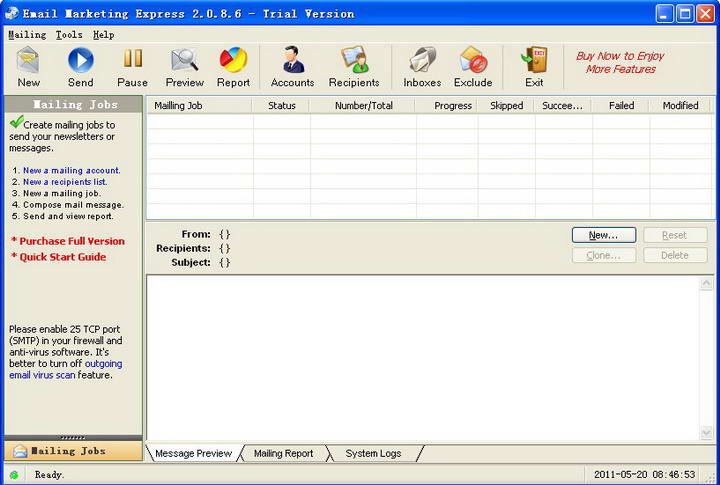Sort by the Modified column header
The width and height of the screenshot is (720, 485).
(x=681, y=106)
